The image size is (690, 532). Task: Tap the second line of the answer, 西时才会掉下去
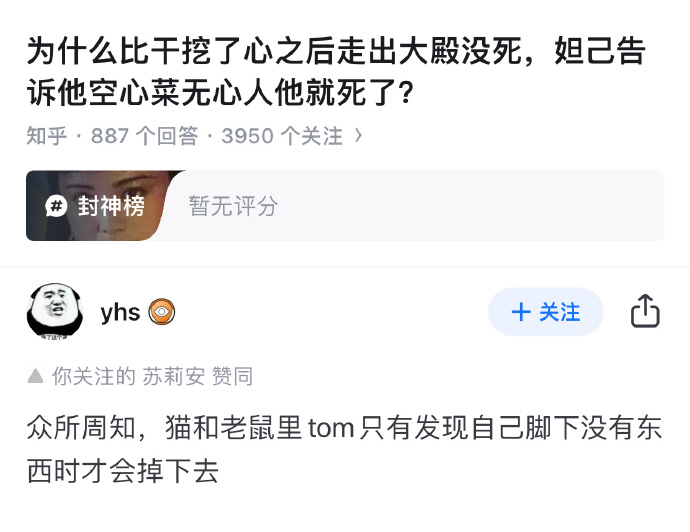[x=123, y=471]
